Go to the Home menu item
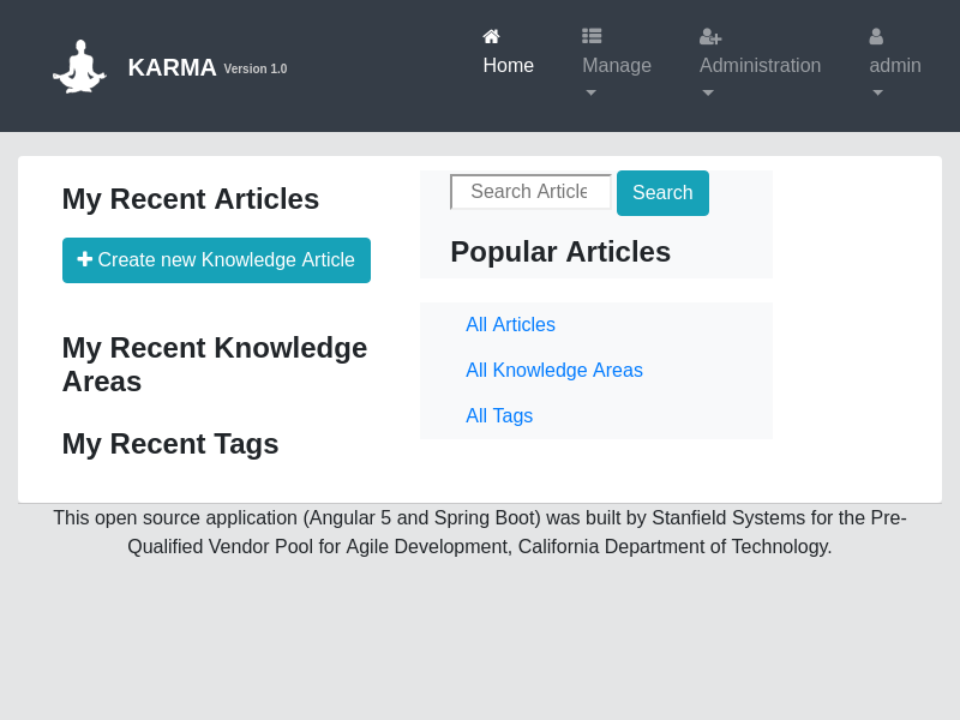The width and height of the screenshot is (960, 720). coord(508,65)
